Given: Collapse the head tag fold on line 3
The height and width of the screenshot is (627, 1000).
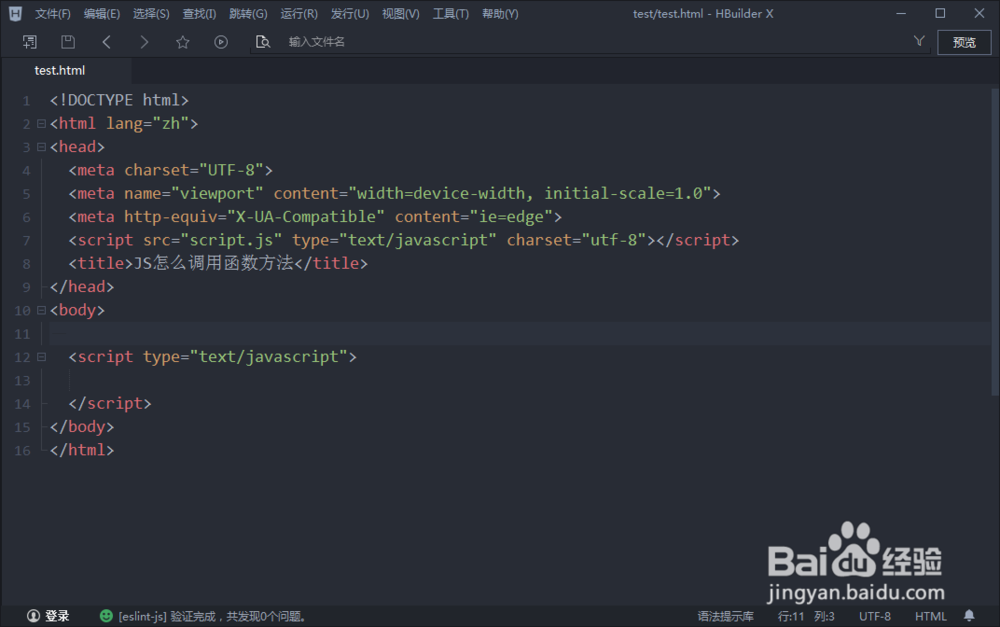Looking at the screenshot, I should pos(41,147).
